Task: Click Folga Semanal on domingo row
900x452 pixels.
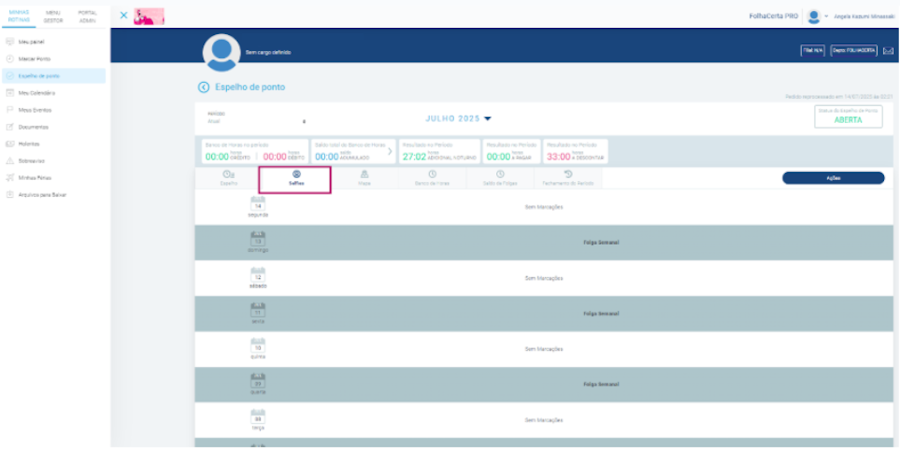Action: [601, 242]
